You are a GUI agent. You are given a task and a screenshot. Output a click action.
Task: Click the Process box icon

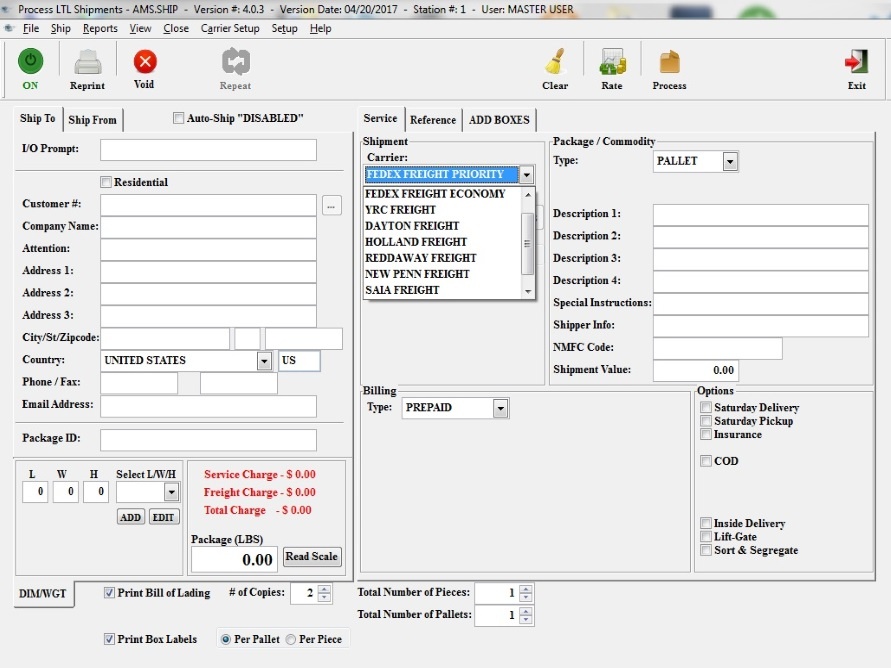[x=669, y=61]
